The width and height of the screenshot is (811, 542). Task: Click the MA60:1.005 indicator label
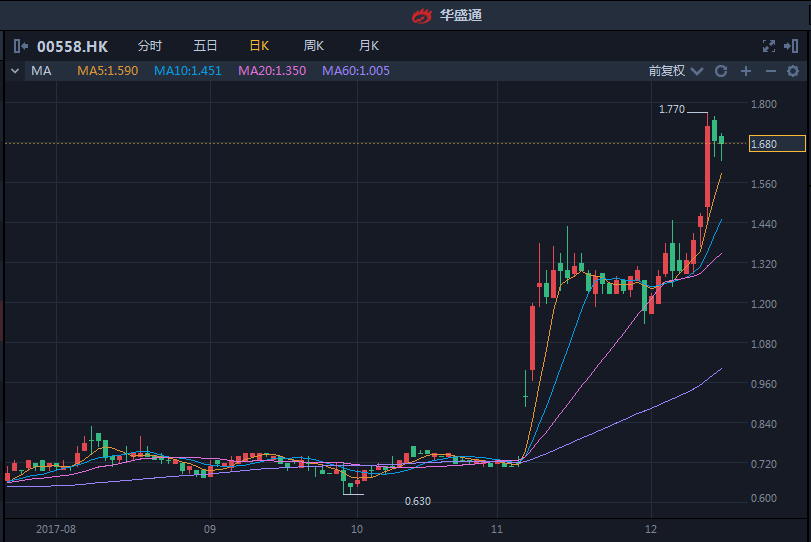tap(356, 71)
